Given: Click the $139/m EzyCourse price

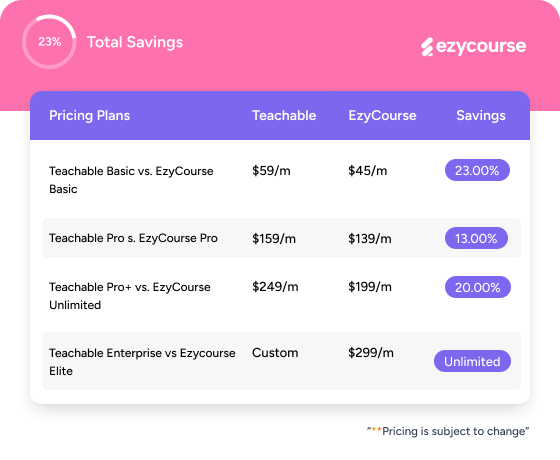Looking at the screenshot, I should coord(370,239).
